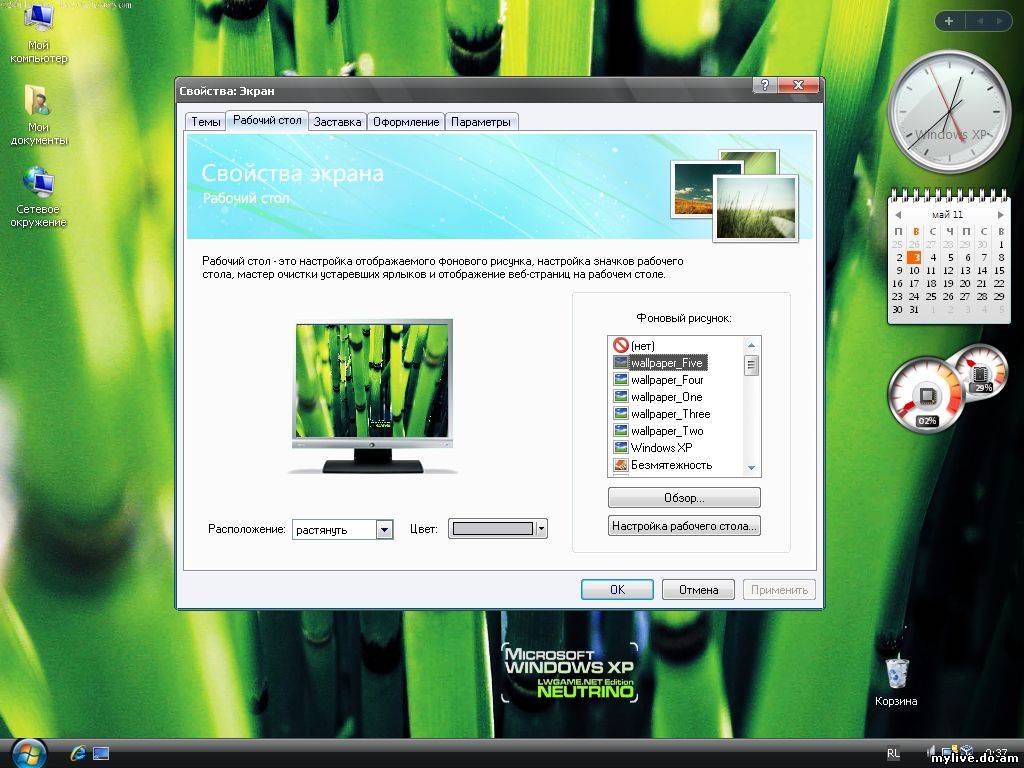Open the Расположение position dropdown

(x=384, y=530)
